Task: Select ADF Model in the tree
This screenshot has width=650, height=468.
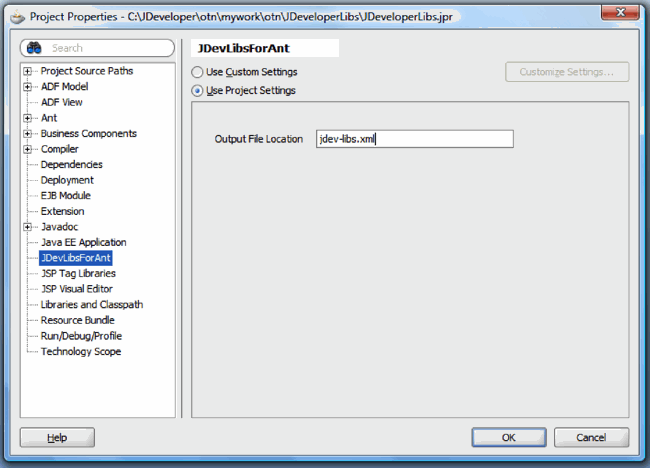Action: 64,87
